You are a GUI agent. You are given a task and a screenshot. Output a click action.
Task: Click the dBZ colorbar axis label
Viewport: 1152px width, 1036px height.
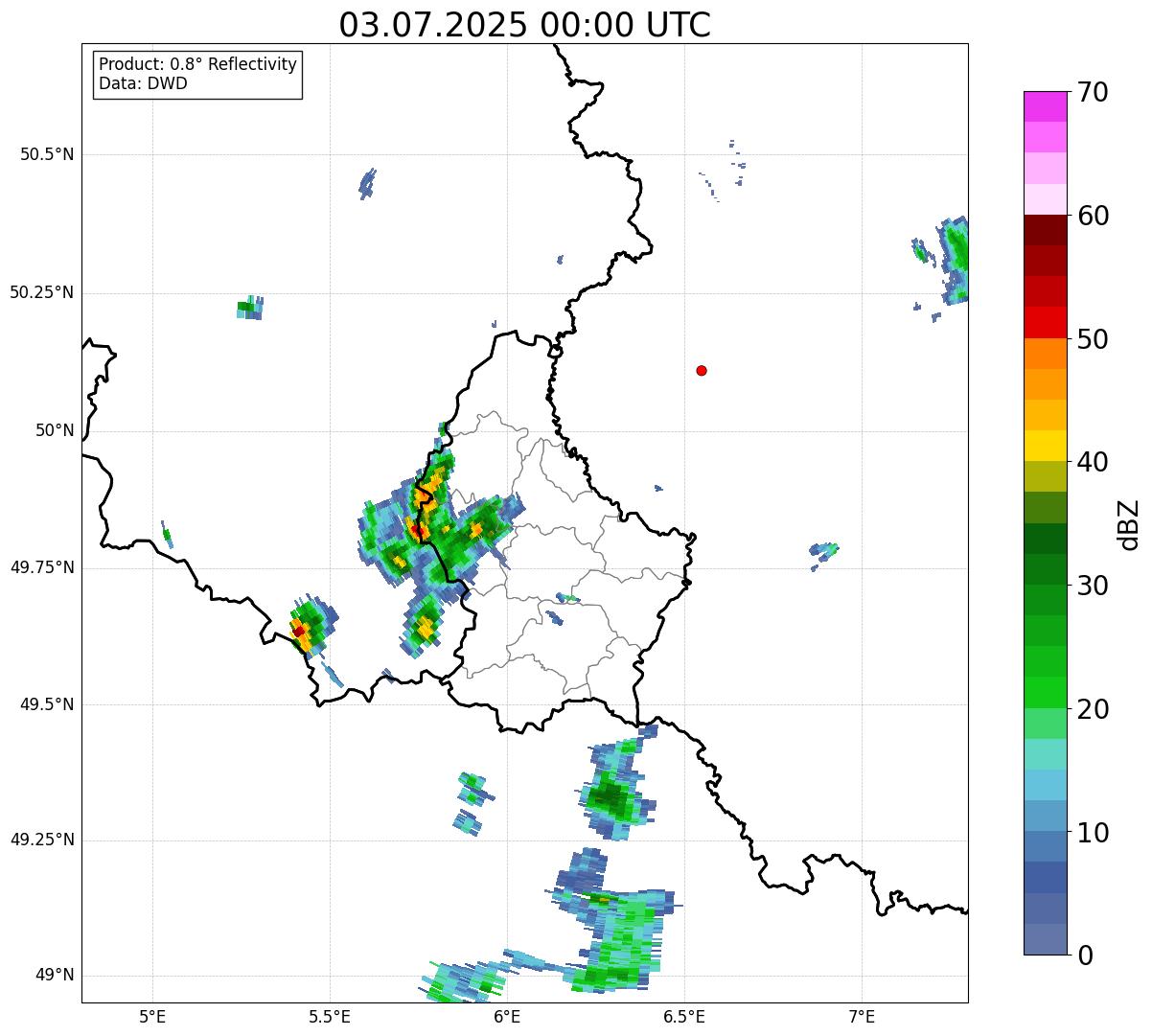tap(1129, 524)
